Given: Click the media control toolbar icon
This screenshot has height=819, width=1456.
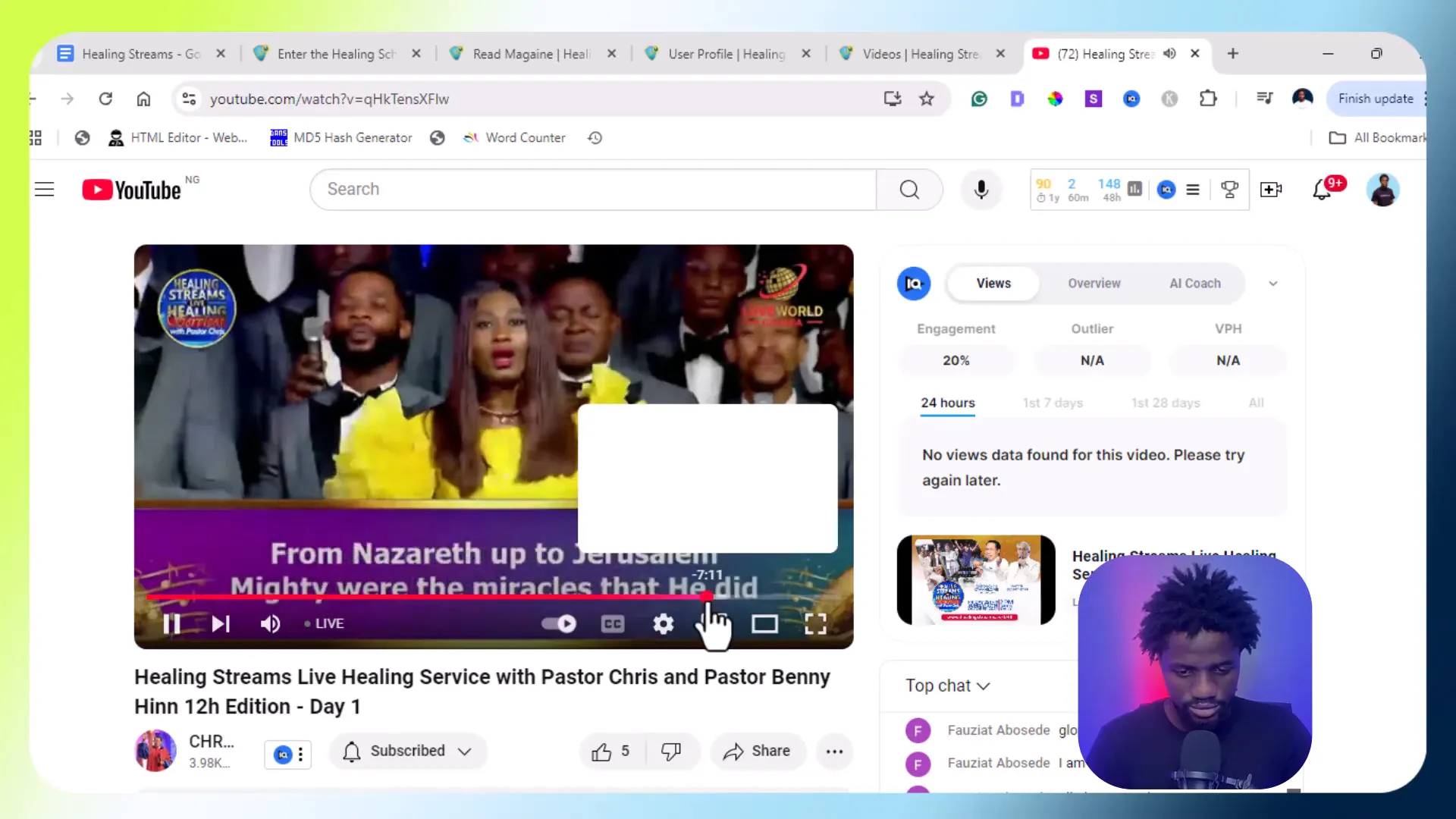Looking at the screenshot, I should (x=1264, y=99).
